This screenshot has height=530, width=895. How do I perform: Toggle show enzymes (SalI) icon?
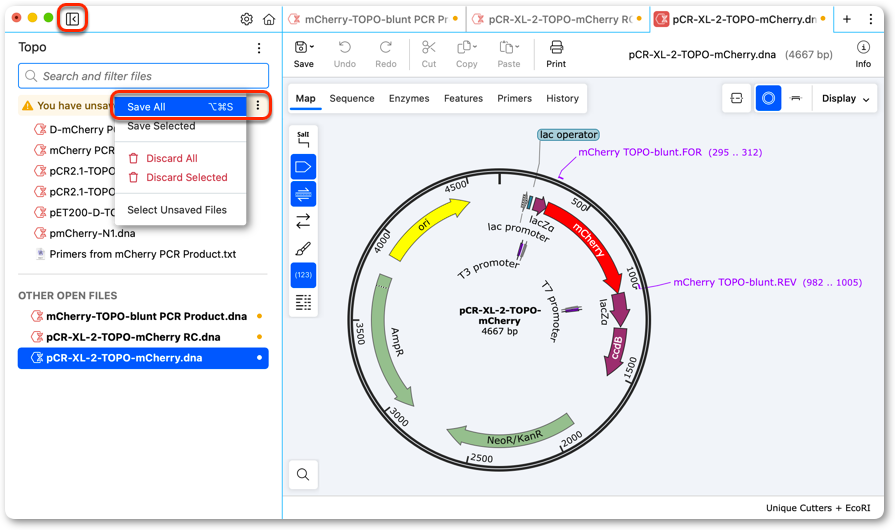pyautogui.click(x=303, y=139)
